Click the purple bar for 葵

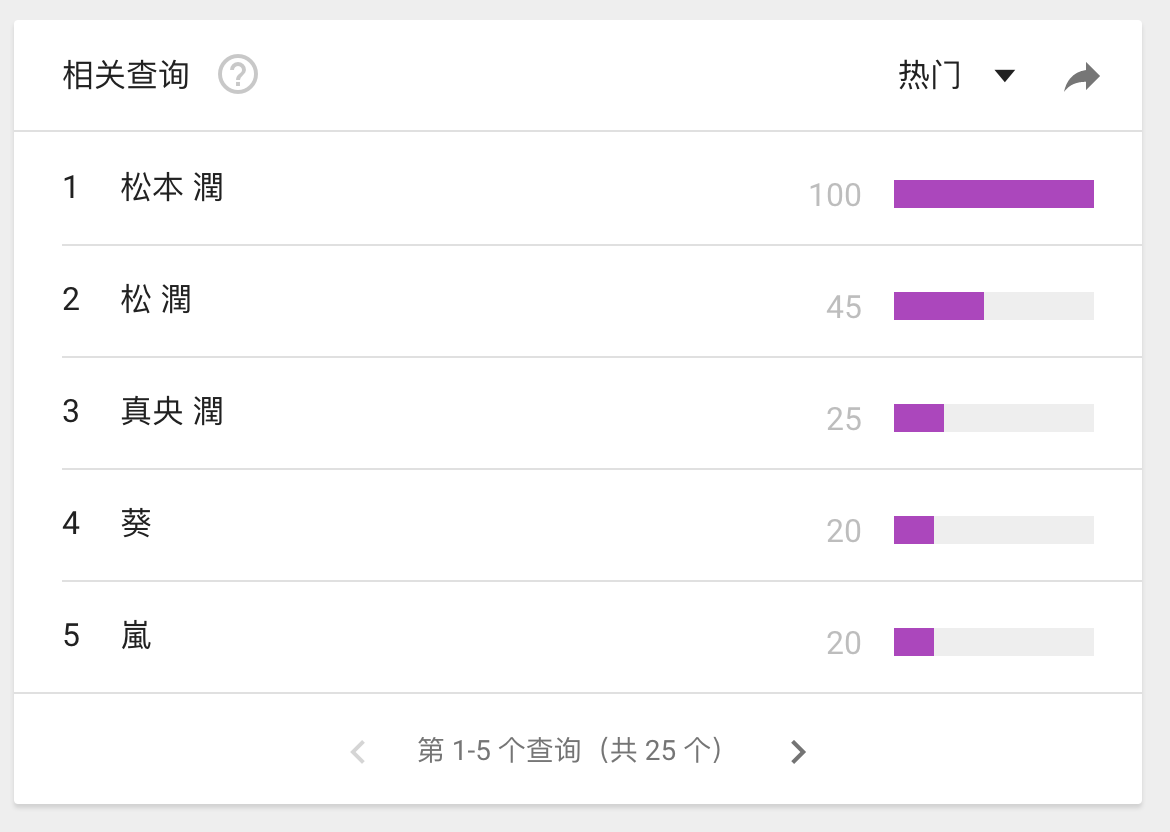coord(914,530)
